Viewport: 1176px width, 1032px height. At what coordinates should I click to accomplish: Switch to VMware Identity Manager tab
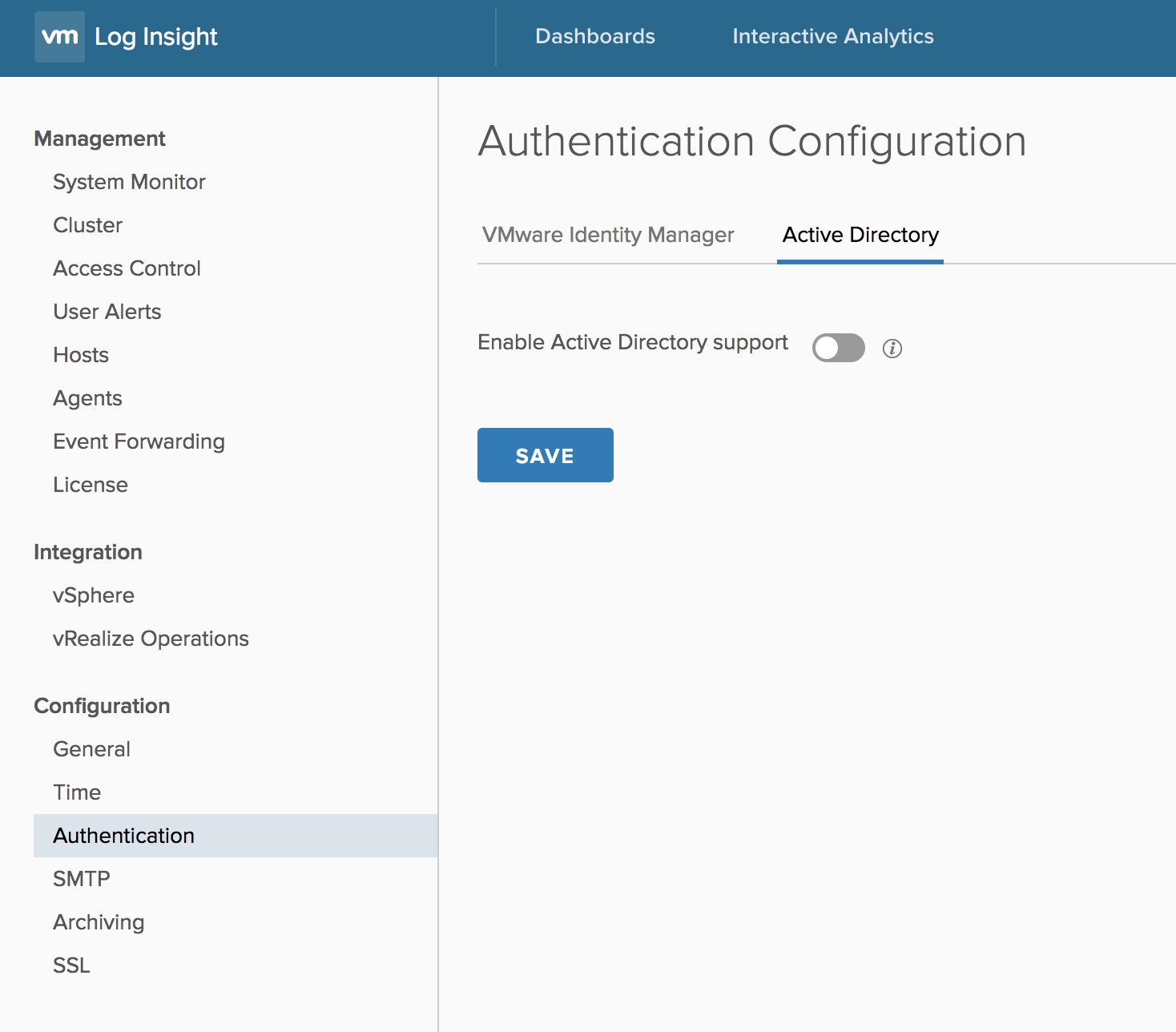(608, 235)
